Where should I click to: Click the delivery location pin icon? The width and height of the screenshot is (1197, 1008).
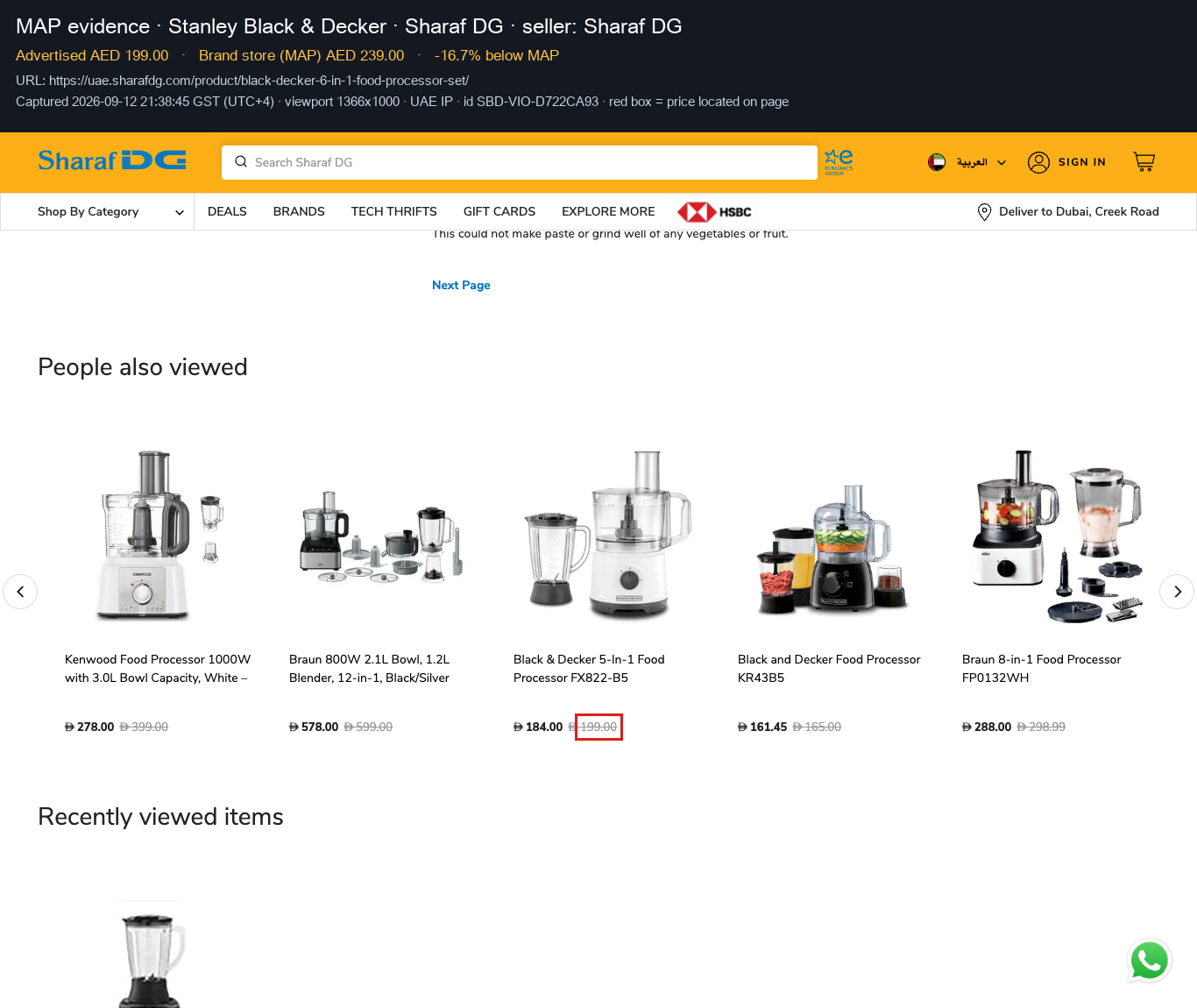984,212
